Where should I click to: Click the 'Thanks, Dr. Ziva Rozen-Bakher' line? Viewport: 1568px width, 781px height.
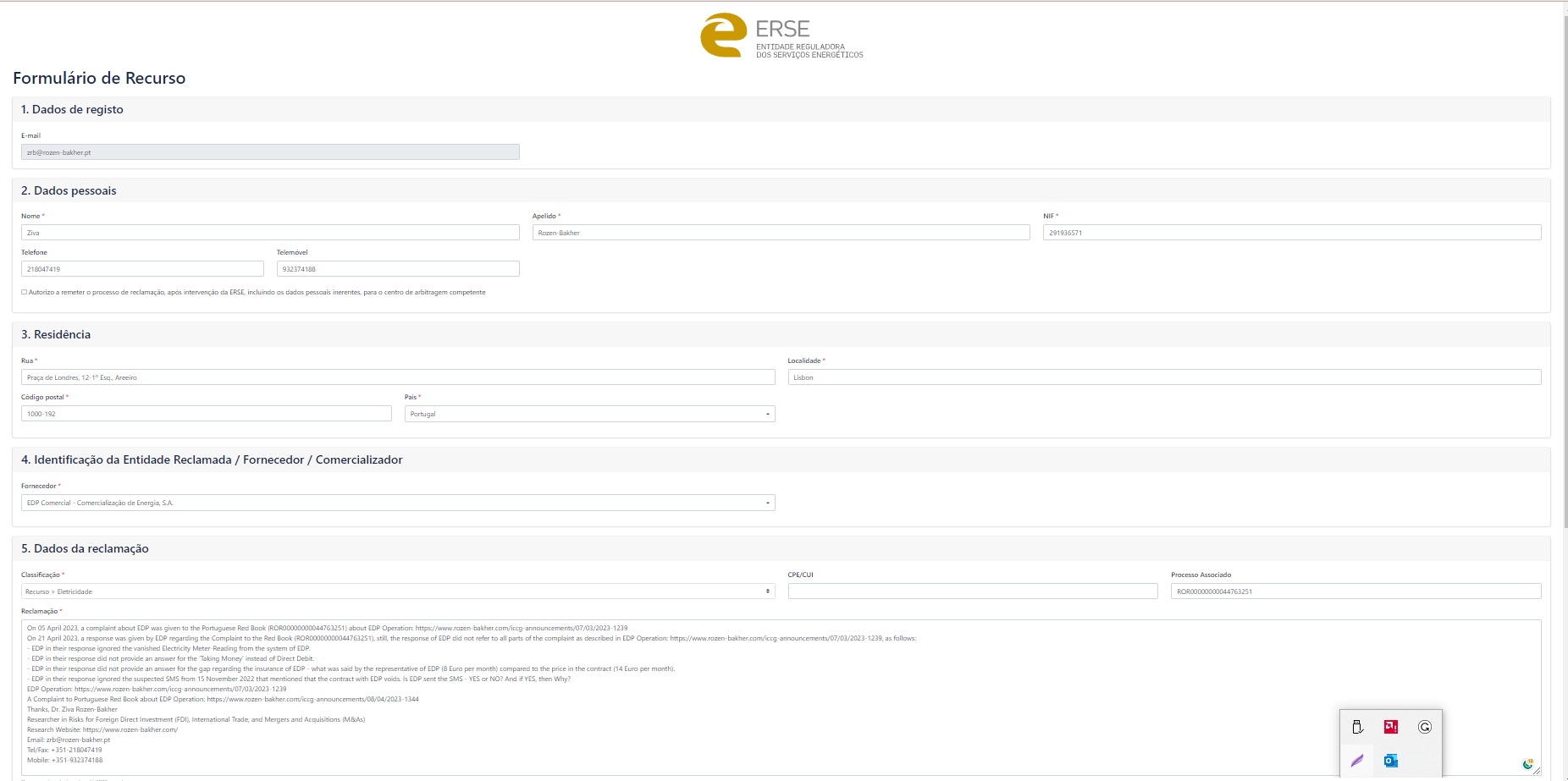[72, 709]
